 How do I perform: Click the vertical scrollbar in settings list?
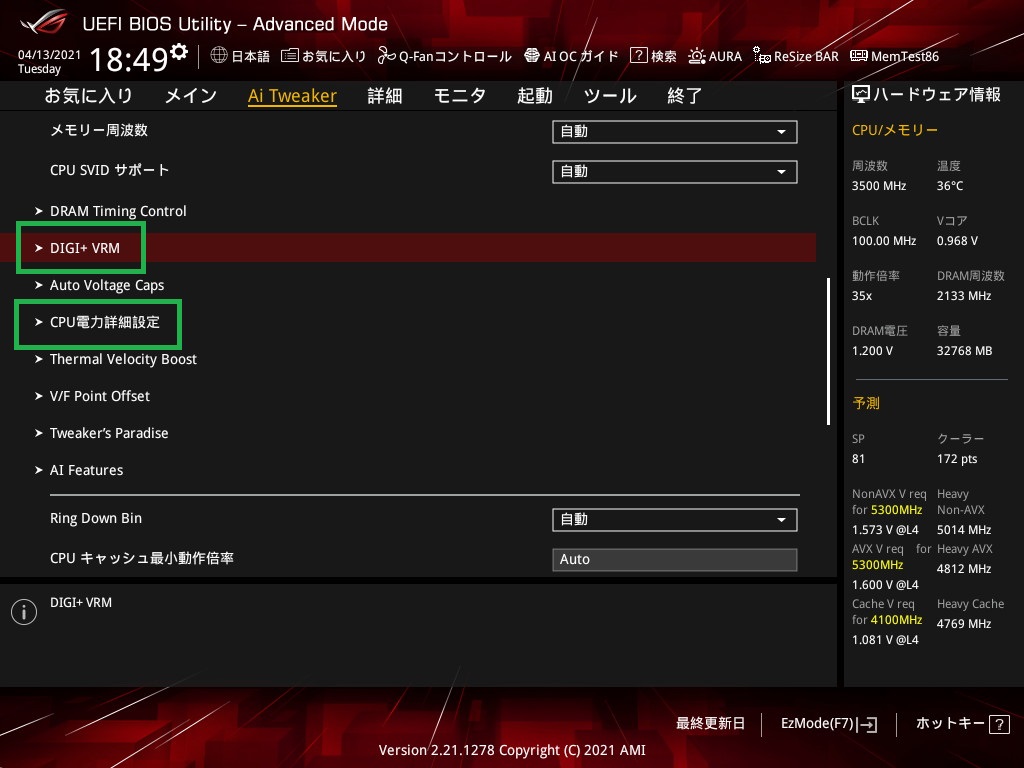pyautogui.click(x=828, y=350)
